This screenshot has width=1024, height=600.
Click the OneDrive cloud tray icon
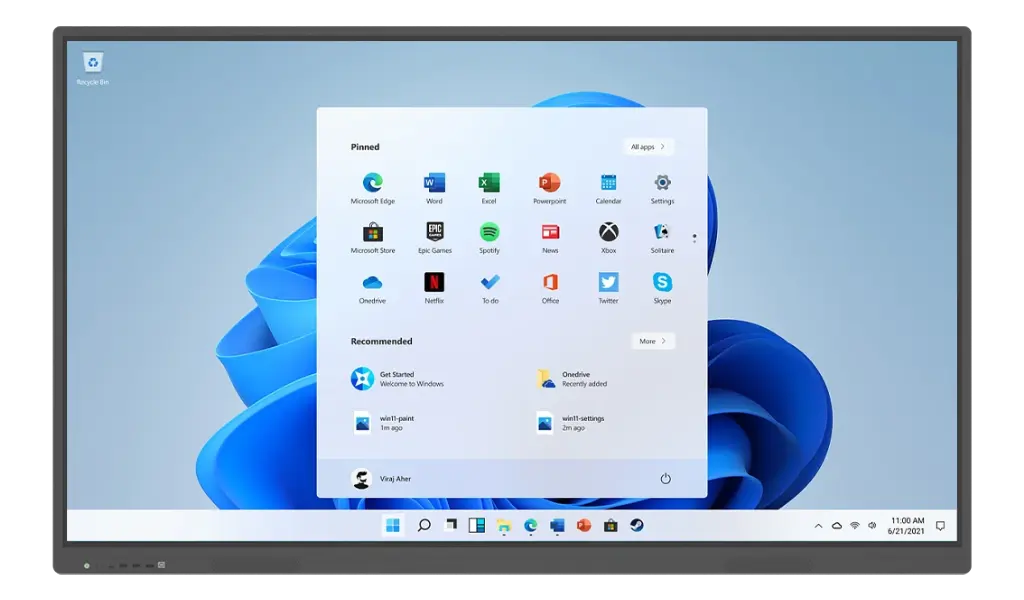[837, 526]
